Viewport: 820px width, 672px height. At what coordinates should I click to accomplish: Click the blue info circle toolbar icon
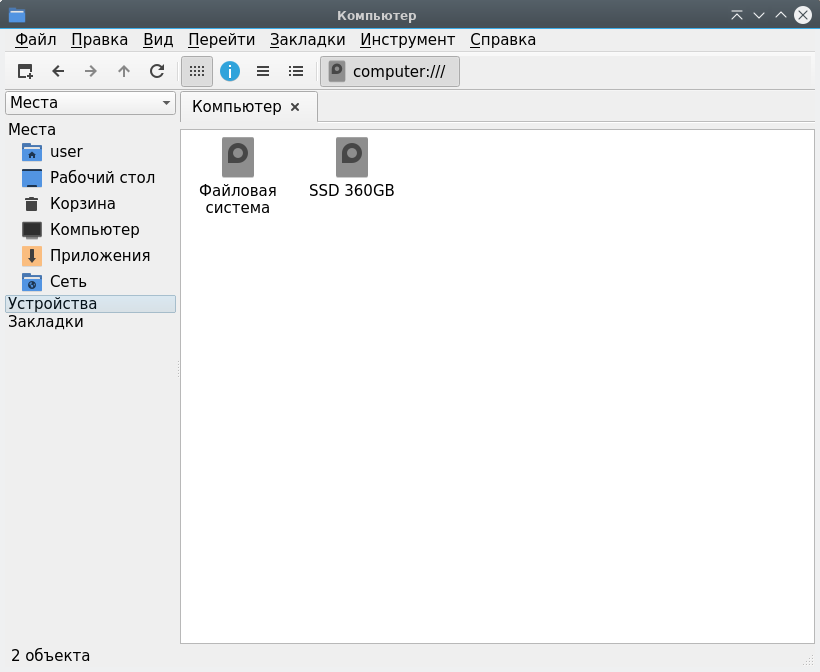230,71
